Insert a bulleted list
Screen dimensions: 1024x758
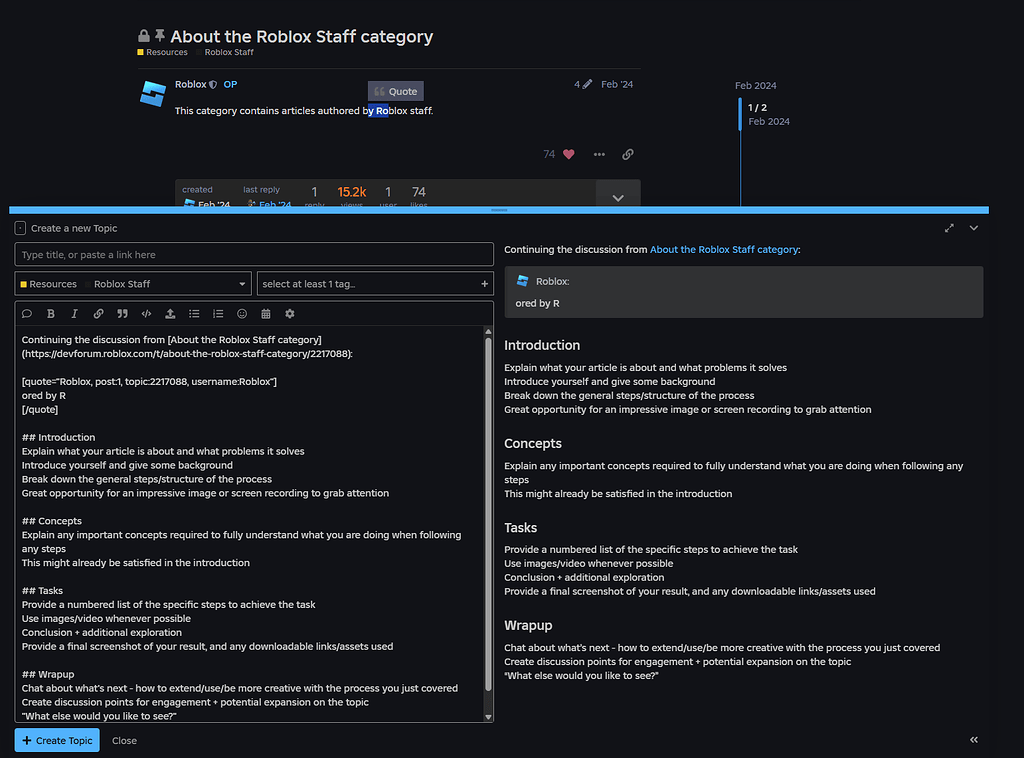pyautogui.click(x=194, y=313)
